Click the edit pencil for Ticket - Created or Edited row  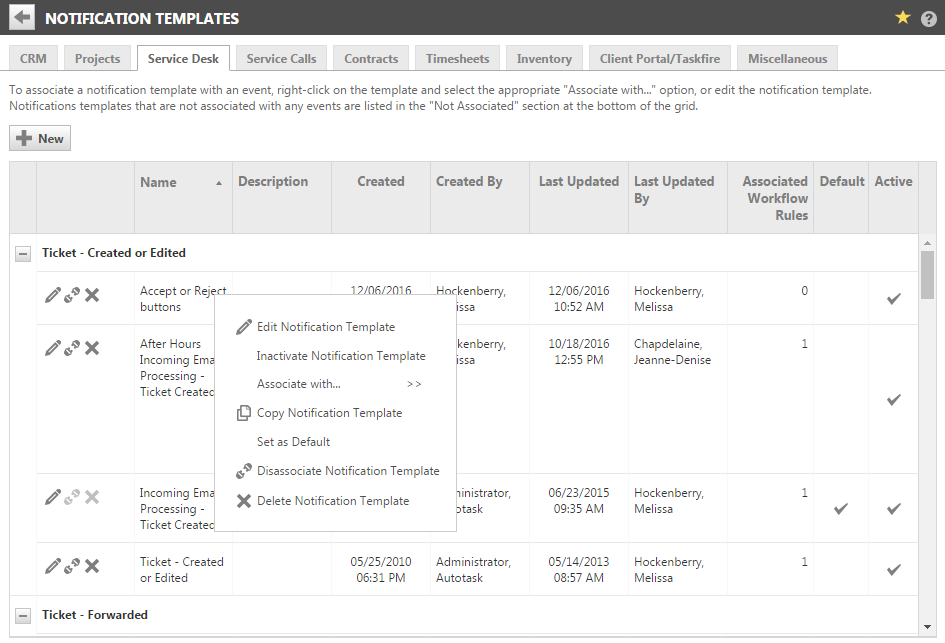53,567
